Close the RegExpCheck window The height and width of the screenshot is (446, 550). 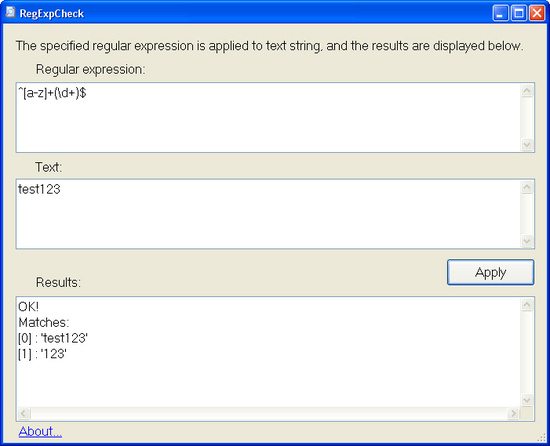pos(537,13)
